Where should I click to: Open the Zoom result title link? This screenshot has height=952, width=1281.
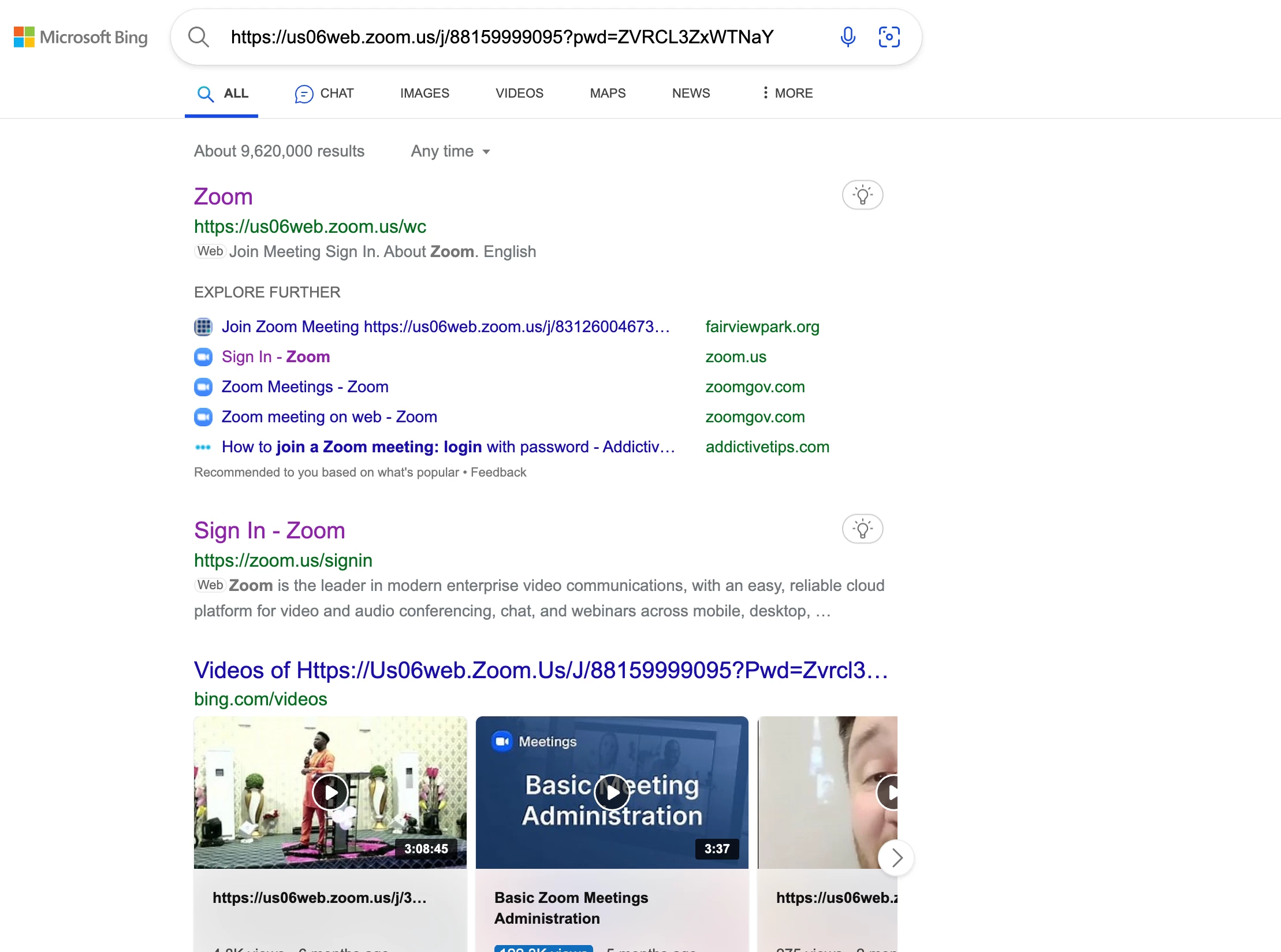224,196
